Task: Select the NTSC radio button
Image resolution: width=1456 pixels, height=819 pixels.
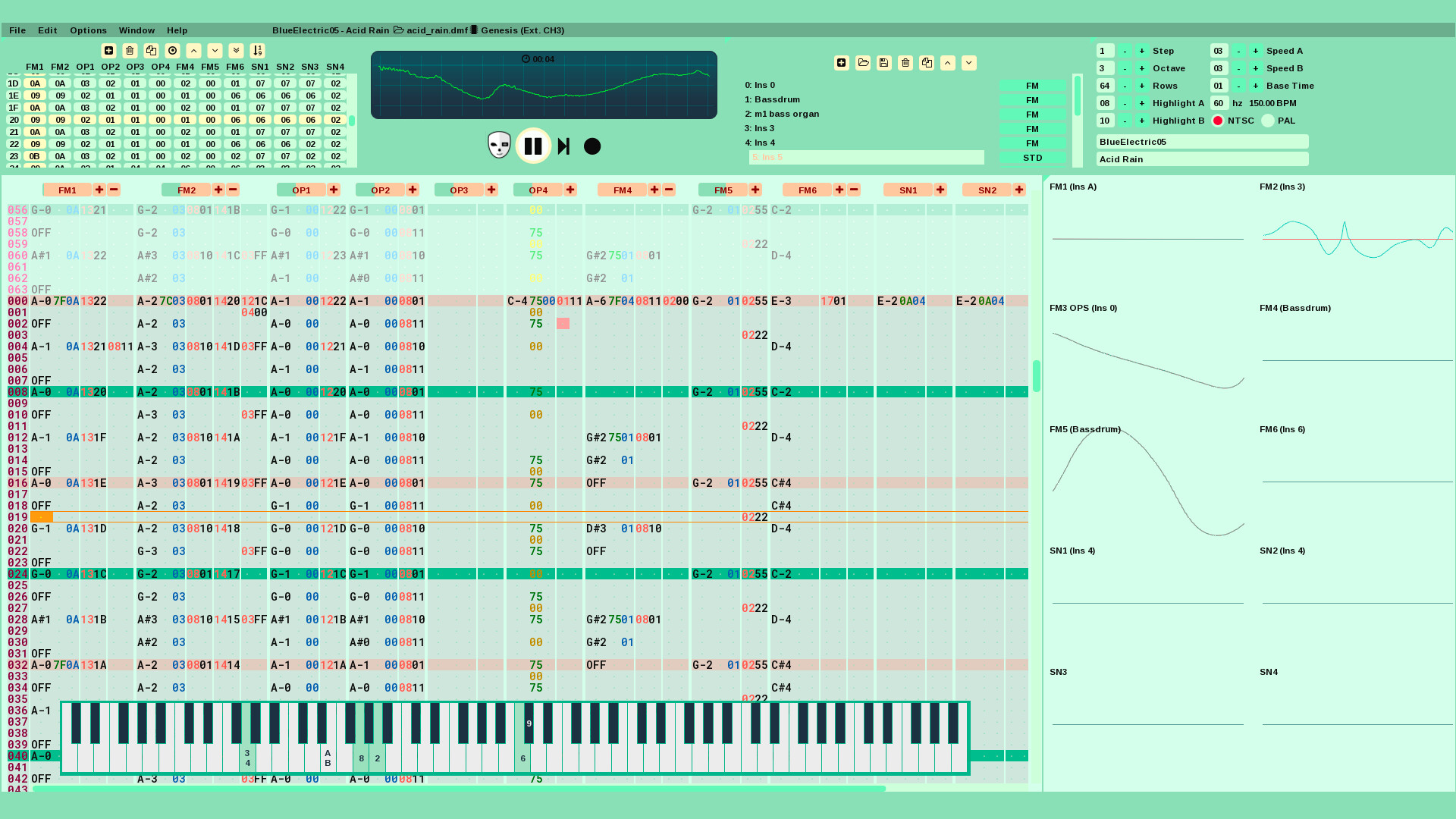Action: (1218, 120)
